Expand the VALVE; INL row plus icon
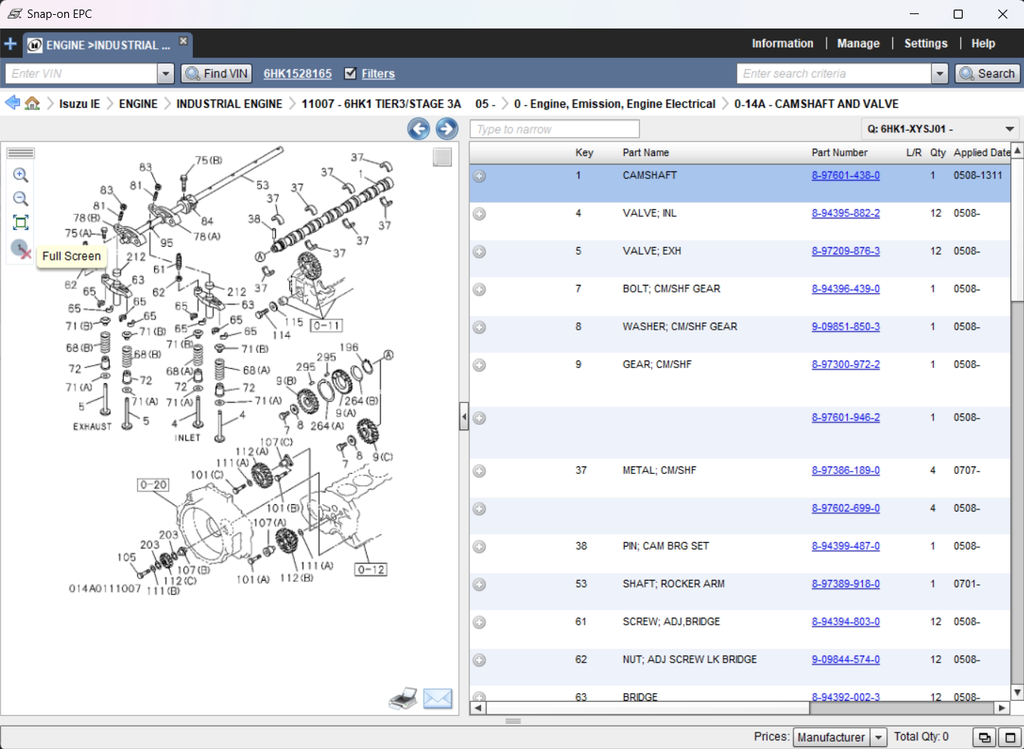This screenshot has height=749, width=1024. click(479, 214)
